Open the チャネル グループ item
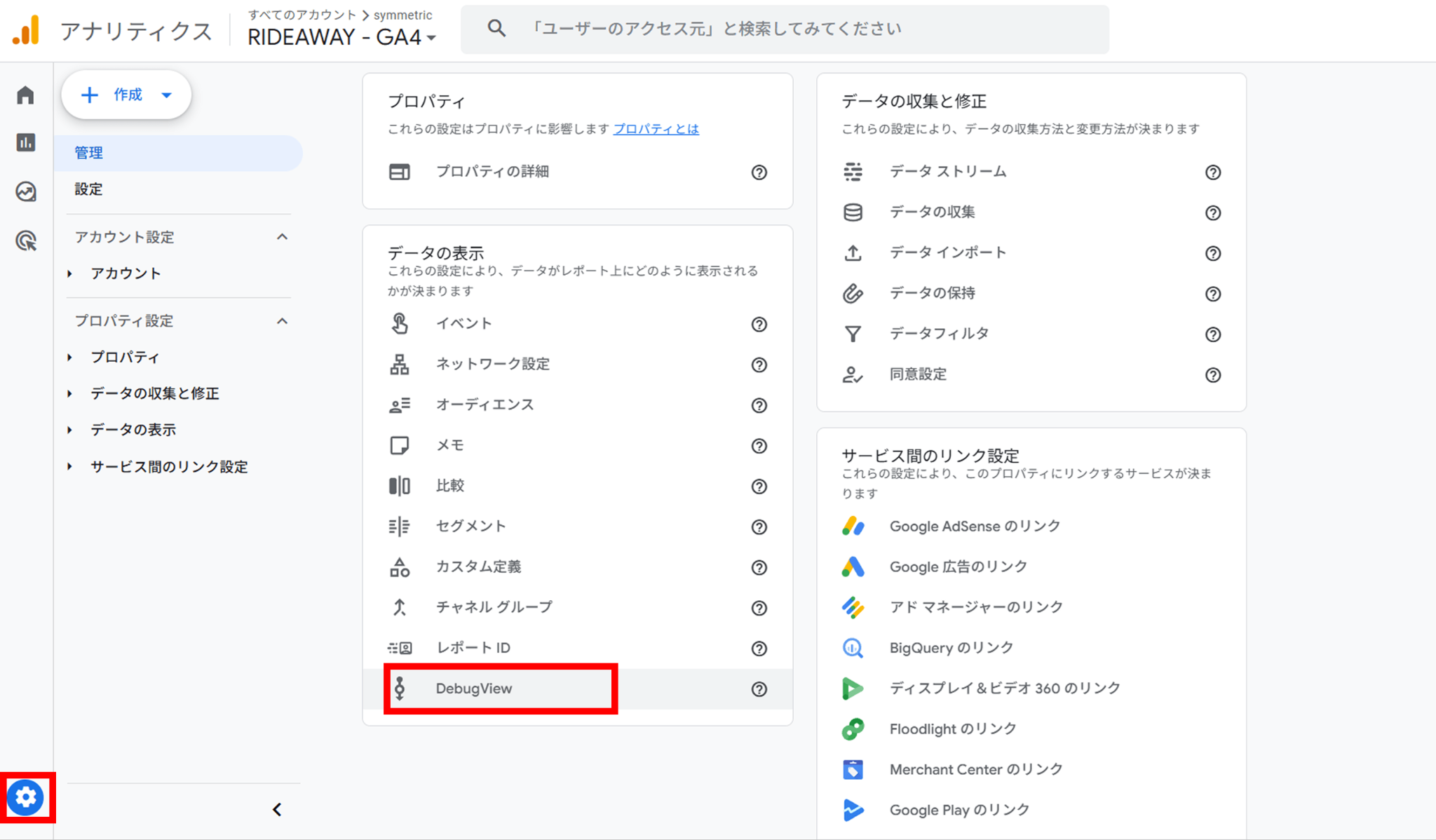This screenshot has width=1436, height=840. tap(578, 607)
